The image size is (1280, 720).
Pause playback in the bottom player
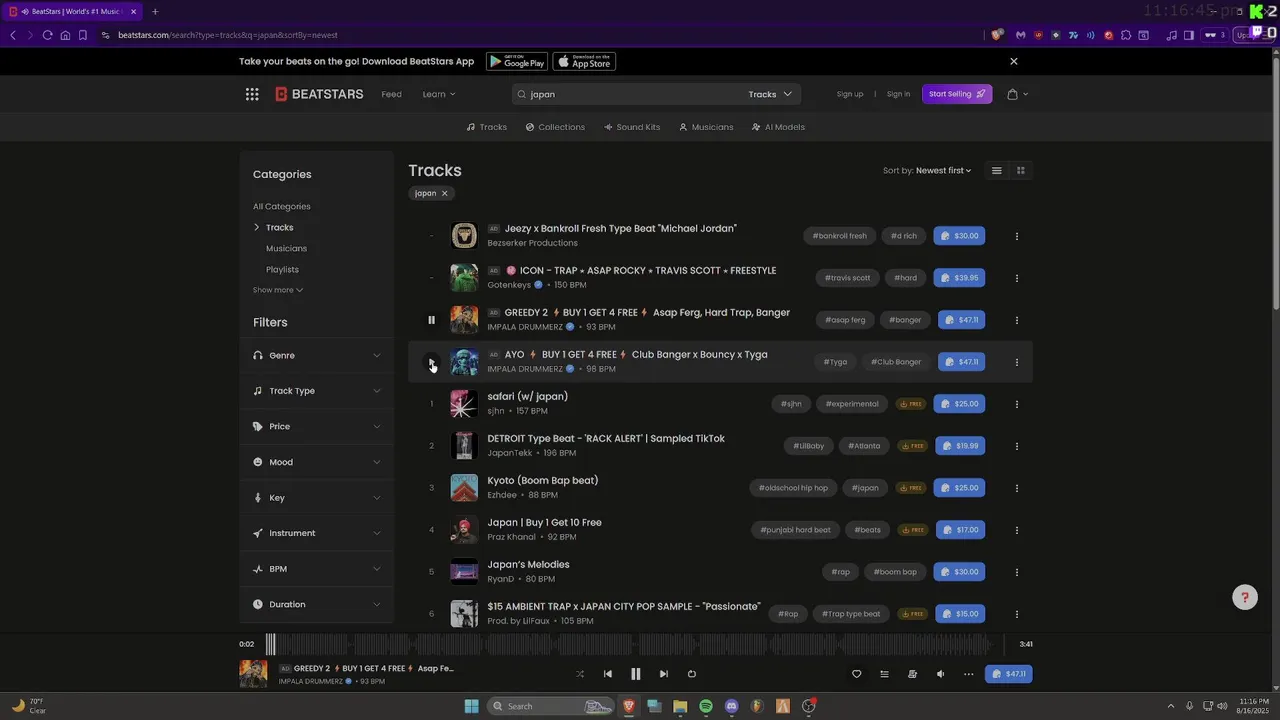(635, 674)
